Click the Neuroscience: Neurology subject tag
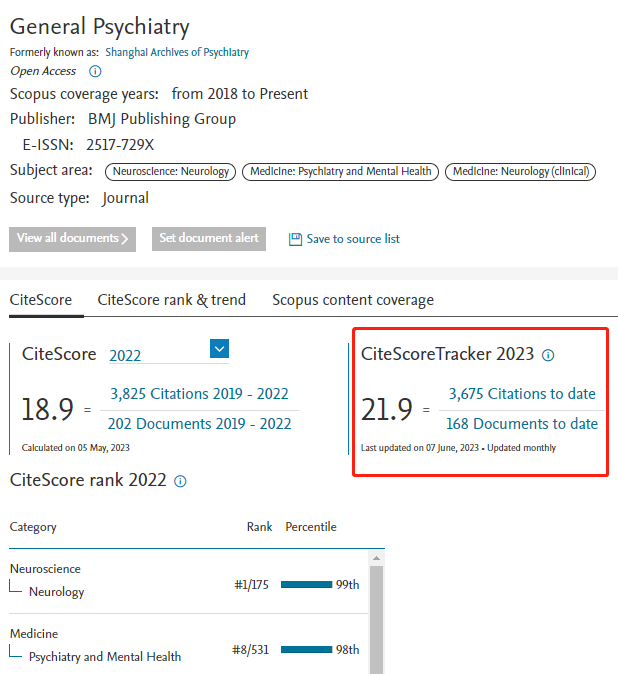 (169, 172)
